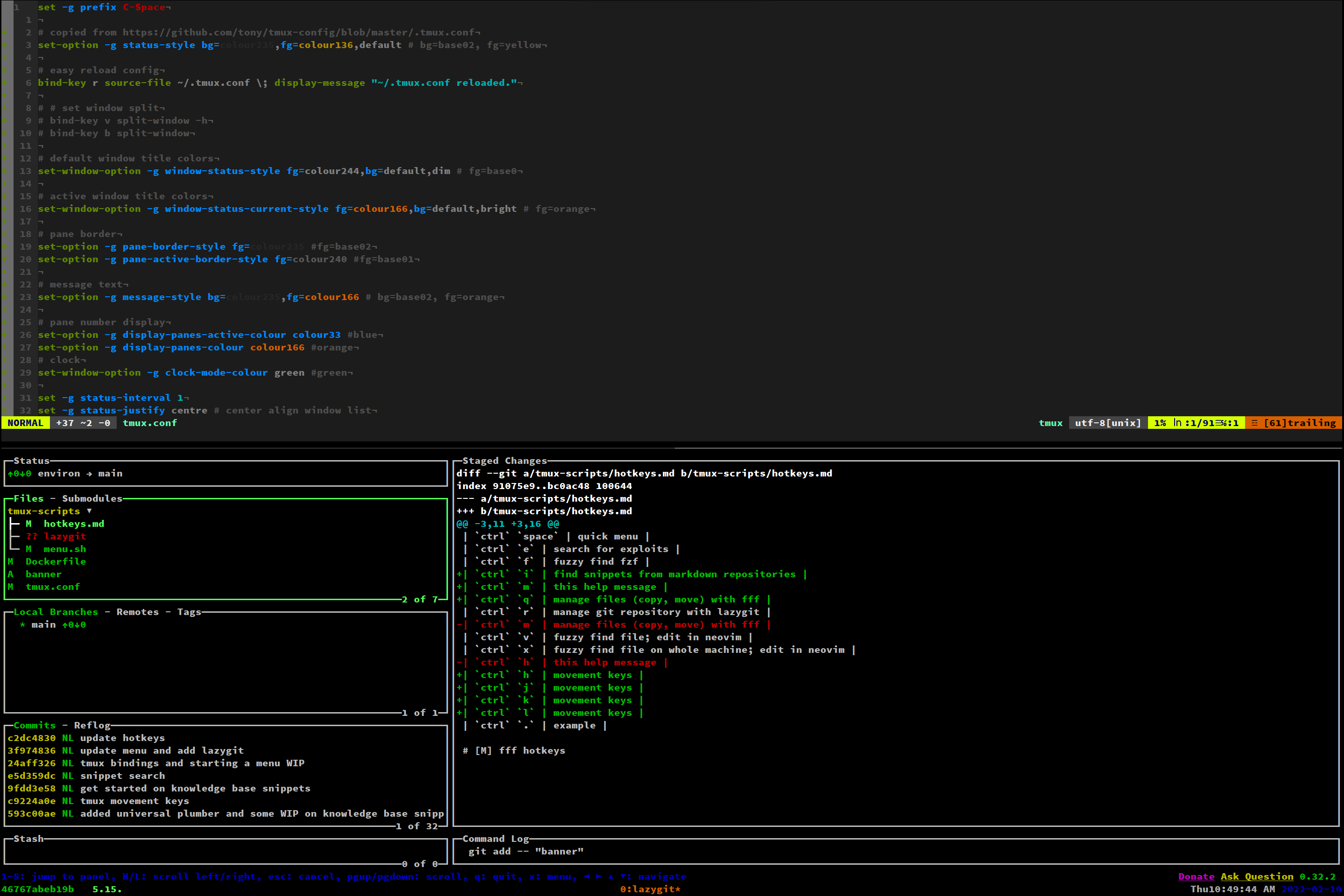Image resolution: width=1344 pixels, height=896 pixels.
Task: Open the Tags tab
Action: pos(189,611)
